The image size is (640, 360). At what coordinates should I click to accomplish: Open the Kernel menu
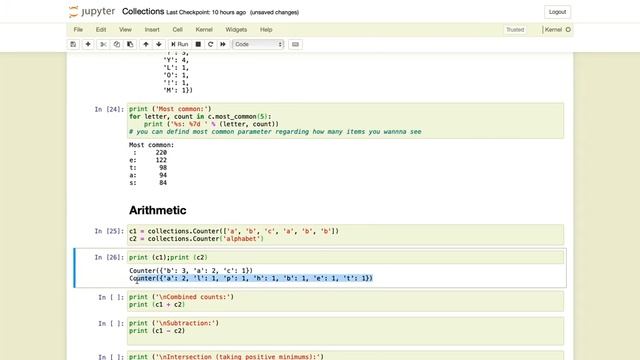point(204,29)
